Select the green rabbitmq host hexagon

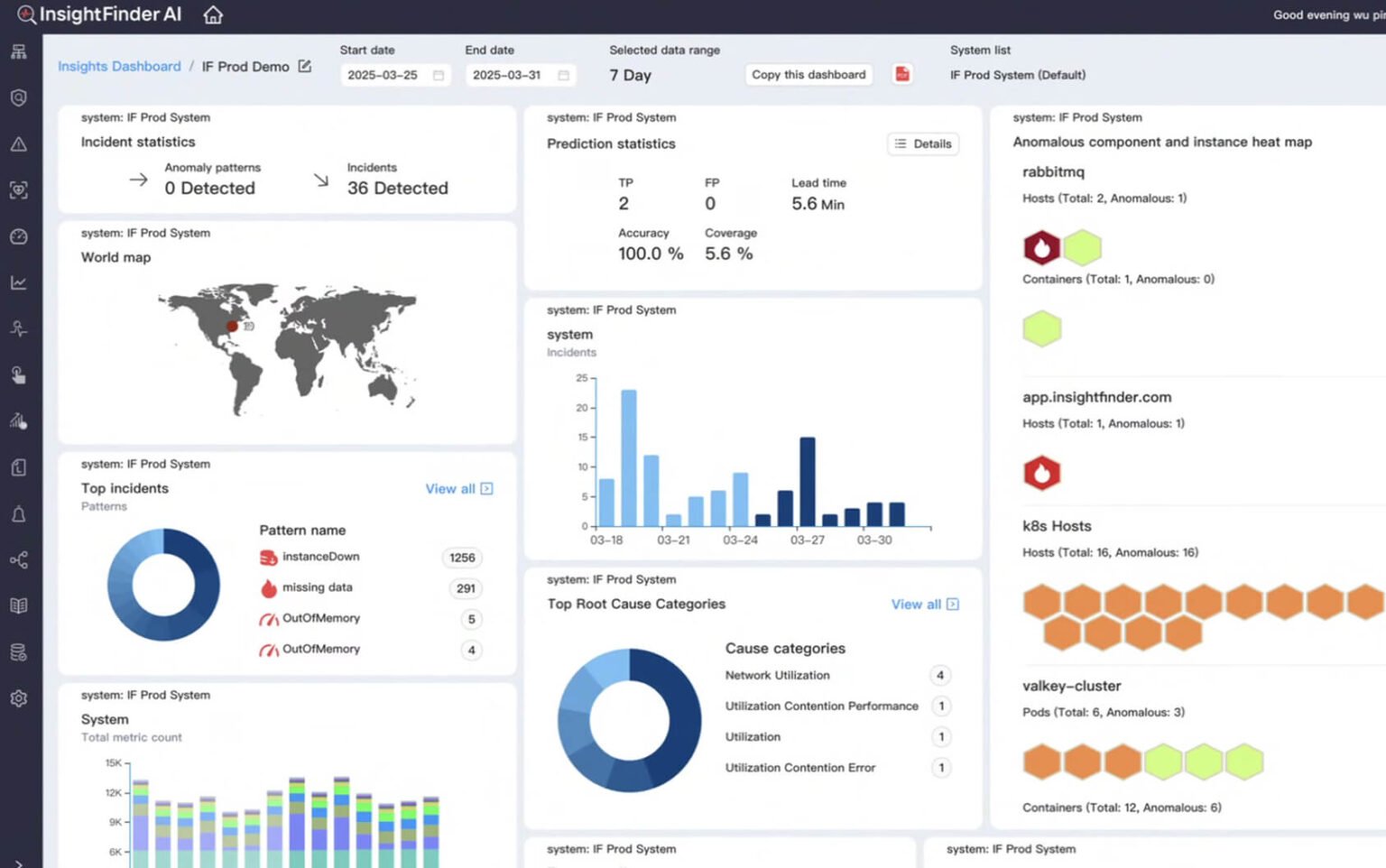pos(1082,247)
